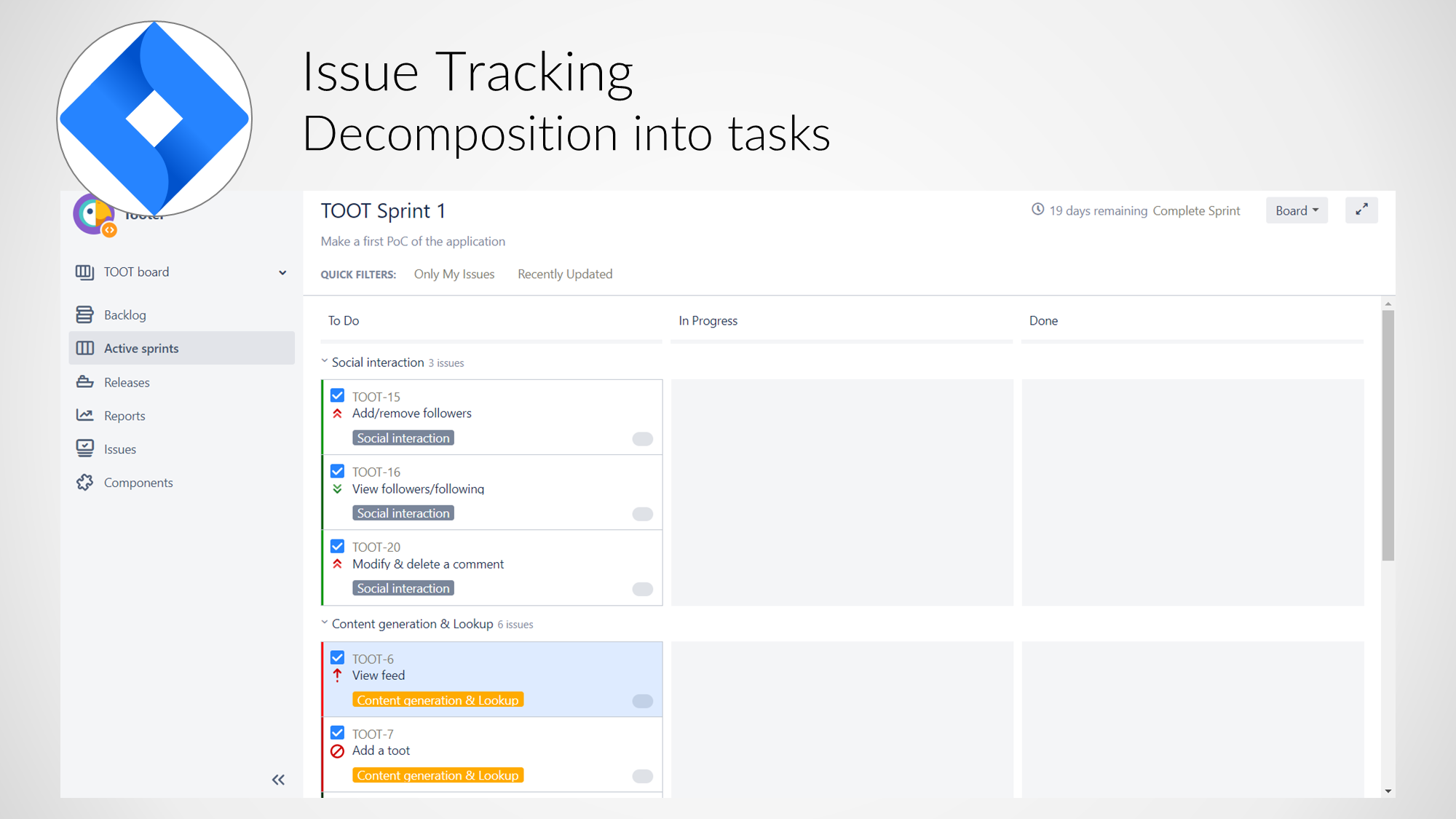
Task: Expand the TOOT board selector chevron
Action: coord(282,272)
